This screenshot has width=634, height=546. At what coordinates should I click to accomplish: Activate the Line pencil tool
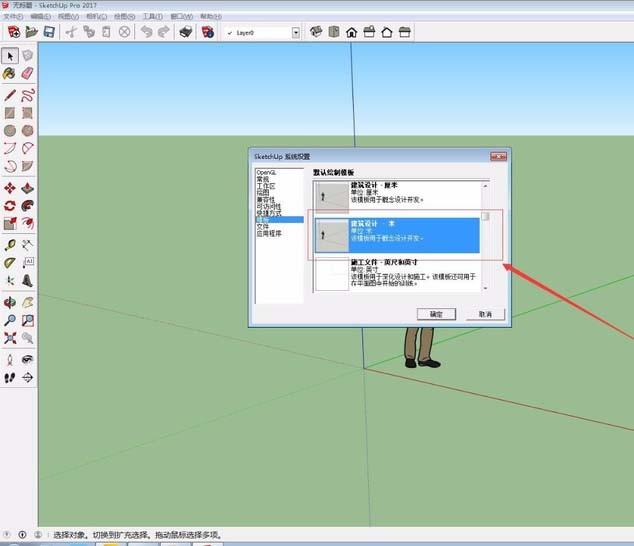[9, 95]
